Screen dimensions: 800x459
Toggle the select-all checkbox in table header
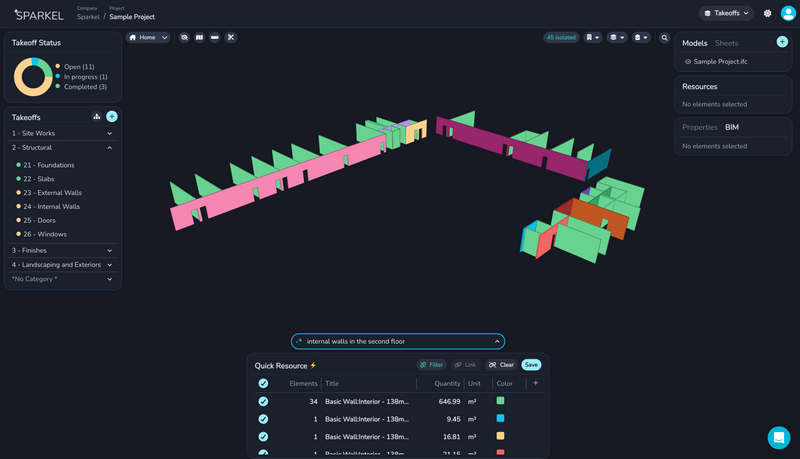(x=263, y=383)
